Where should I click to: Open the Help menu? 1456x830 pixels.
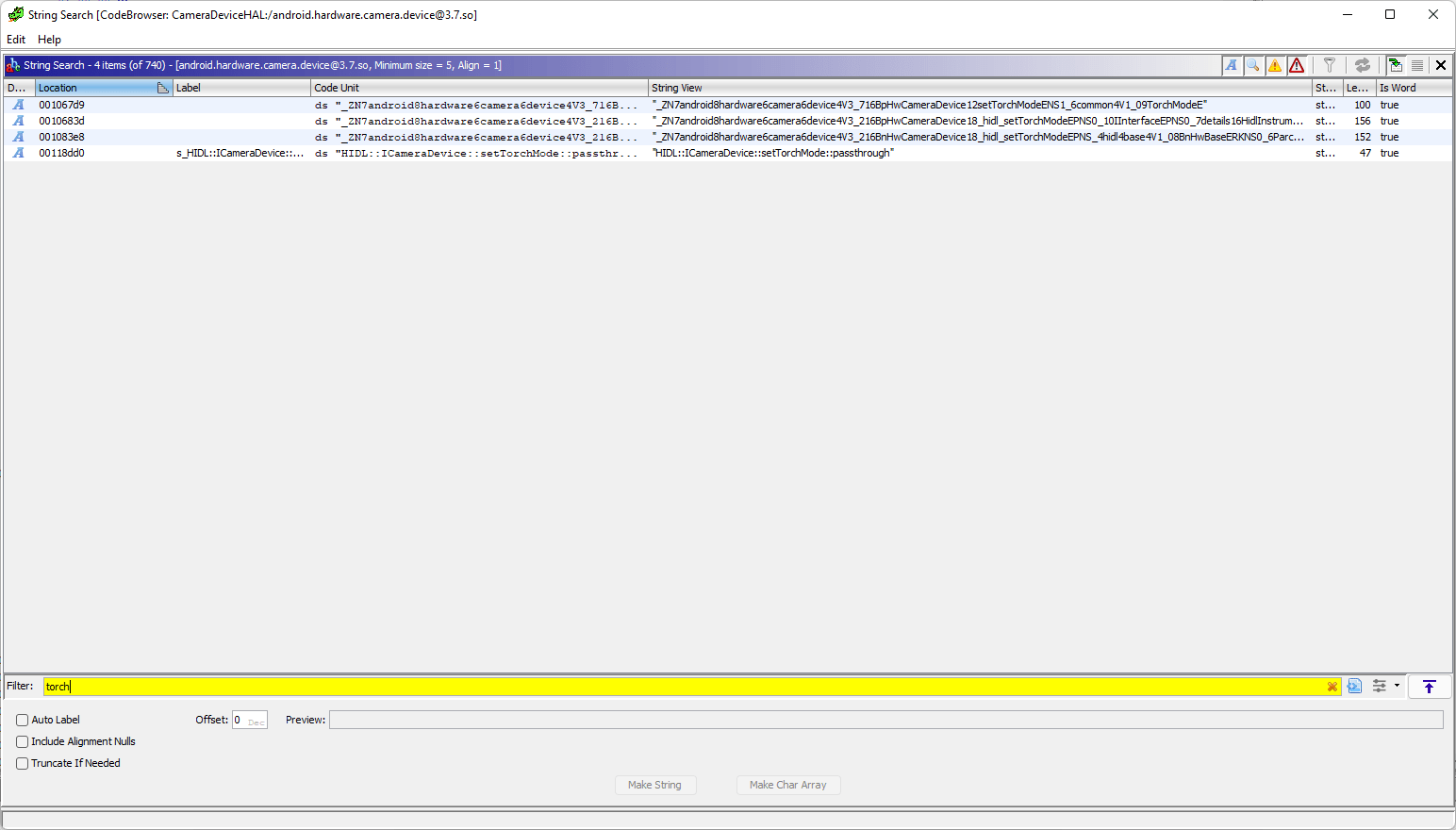[49, 40]
